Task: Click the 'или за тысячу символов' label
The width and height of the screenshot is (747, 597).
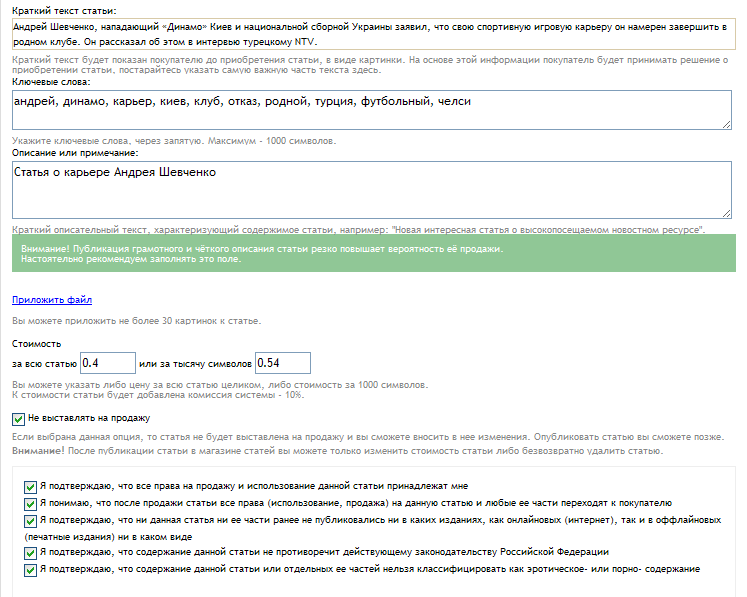Action: (x=195, y=364)
